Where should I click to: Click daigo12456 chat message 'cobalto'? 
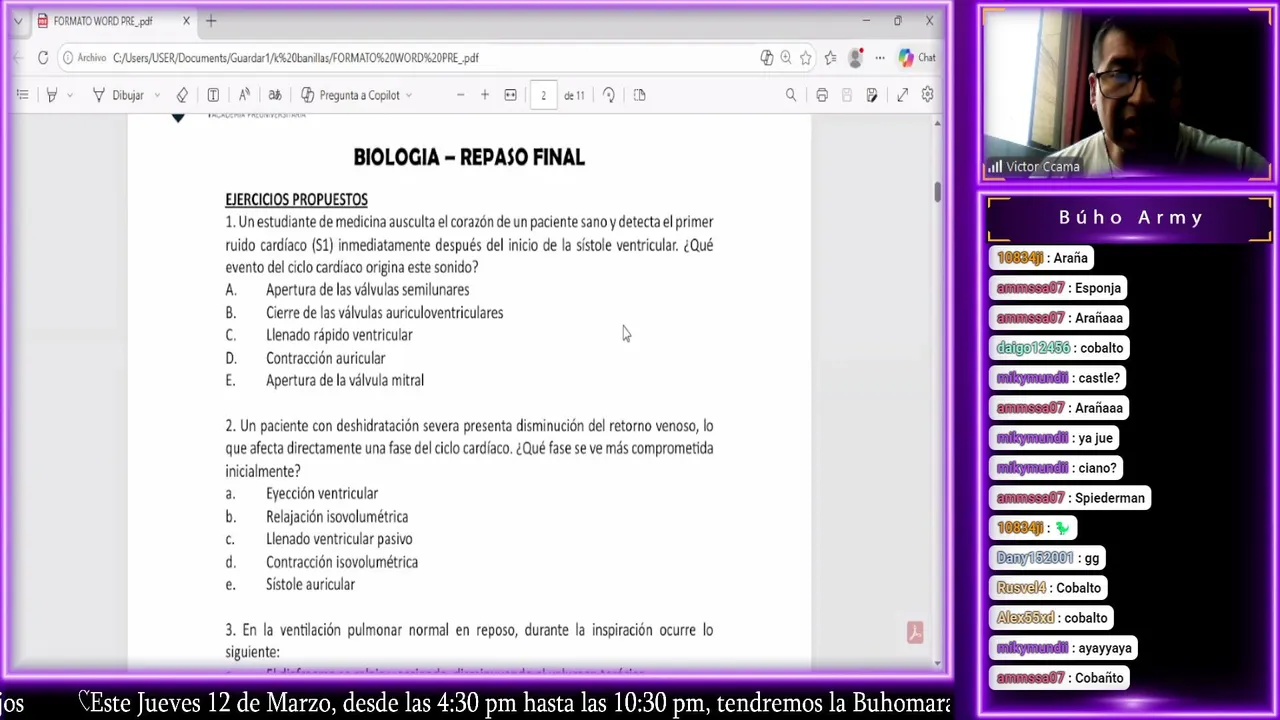pyautogui.click(x=1060, y=348)
